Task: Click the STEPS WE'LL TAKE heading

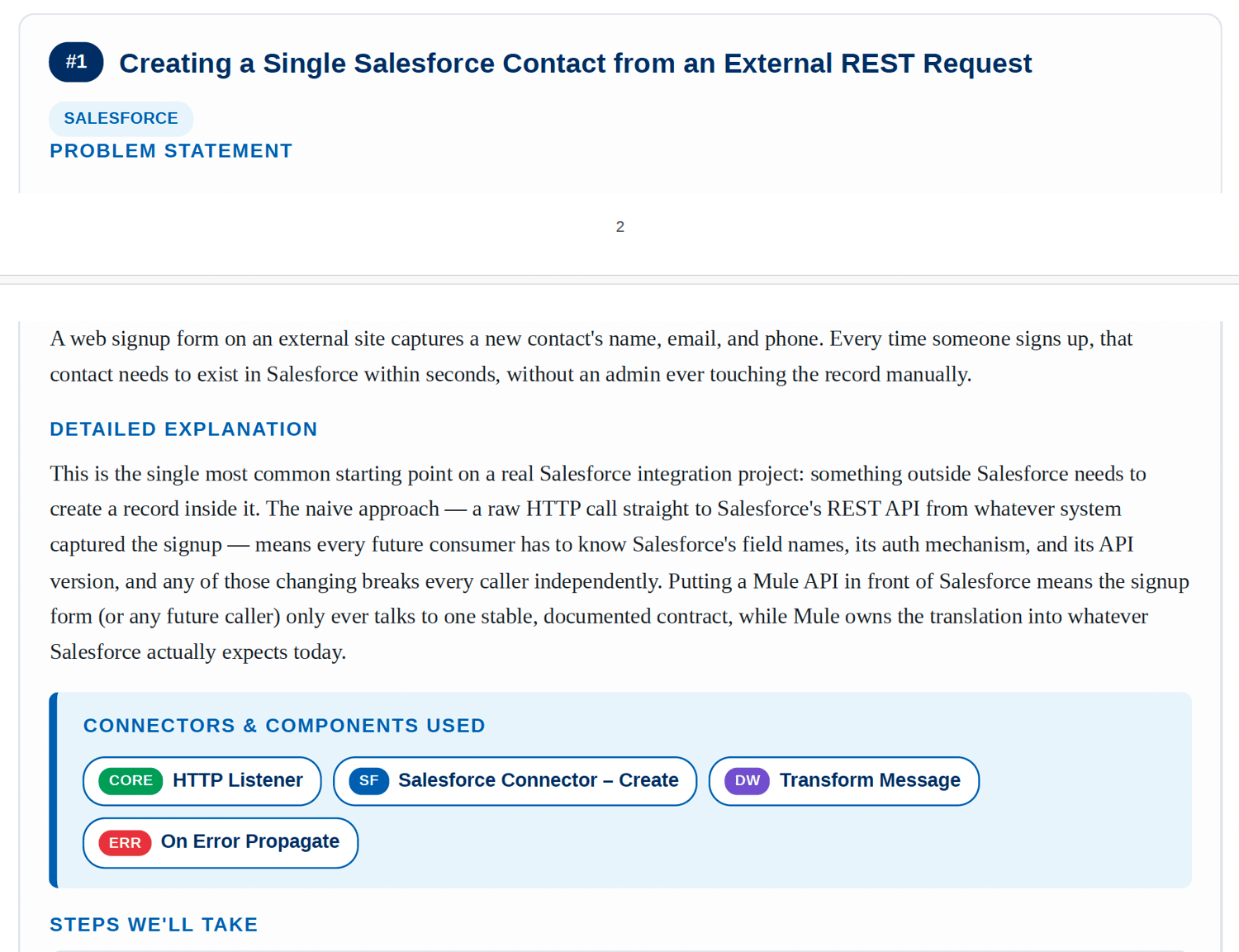Action: click(x=154, y=925)
